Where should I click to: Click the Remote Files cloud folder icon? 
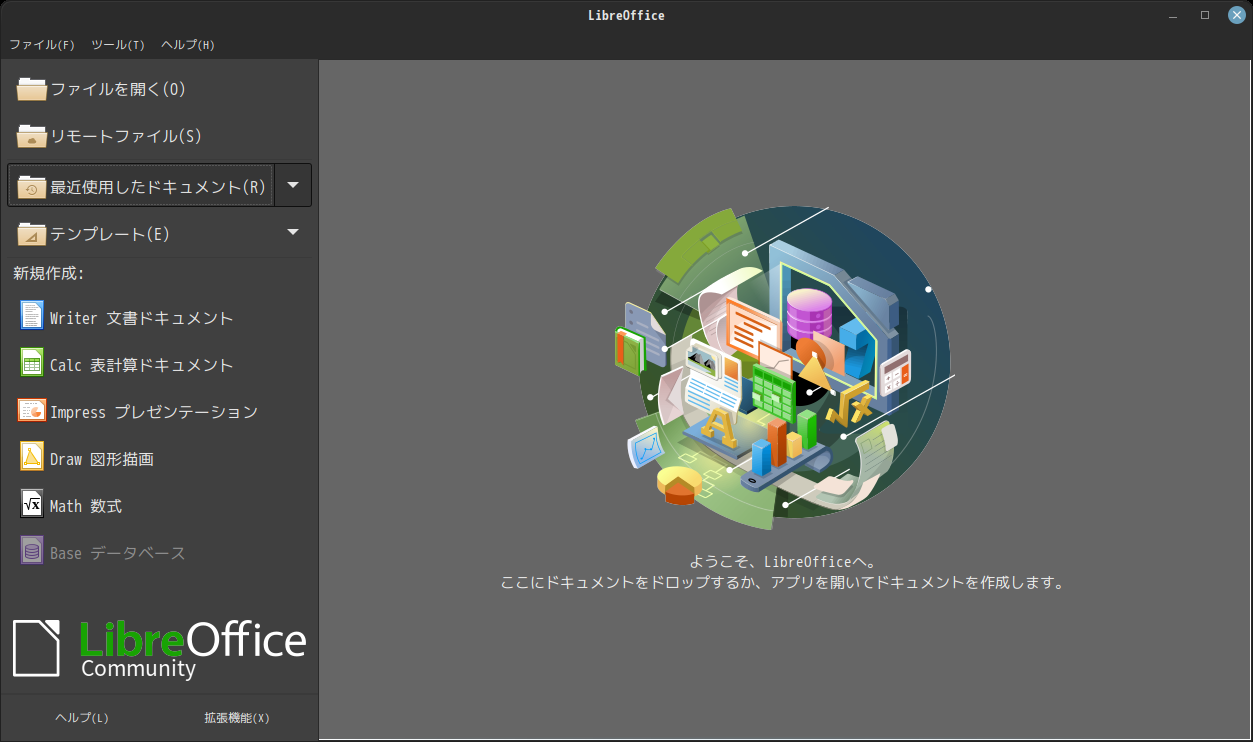pyautogui.click(x=32, y=136)
